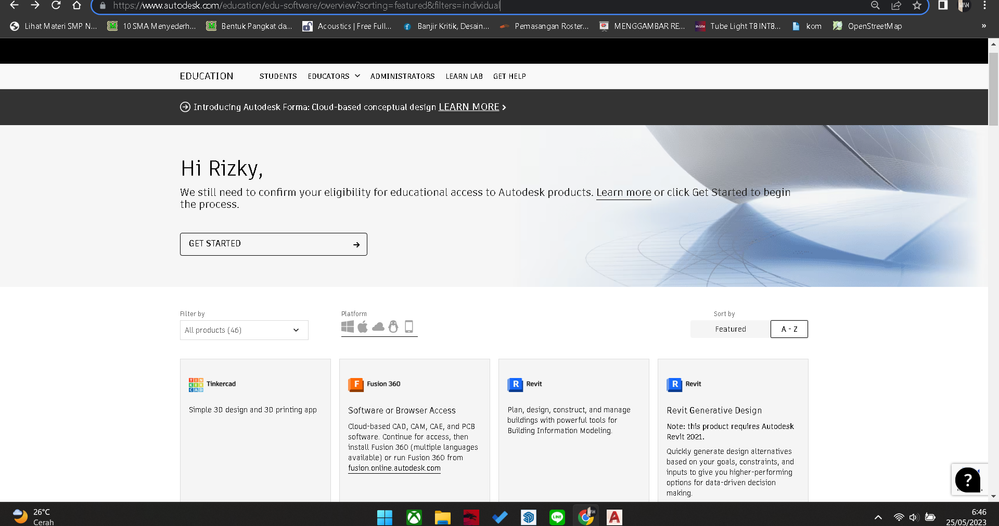Open the Banjir Kritik, Desain... bookmark
The image size is (999, 526).
tap(446, 26)
